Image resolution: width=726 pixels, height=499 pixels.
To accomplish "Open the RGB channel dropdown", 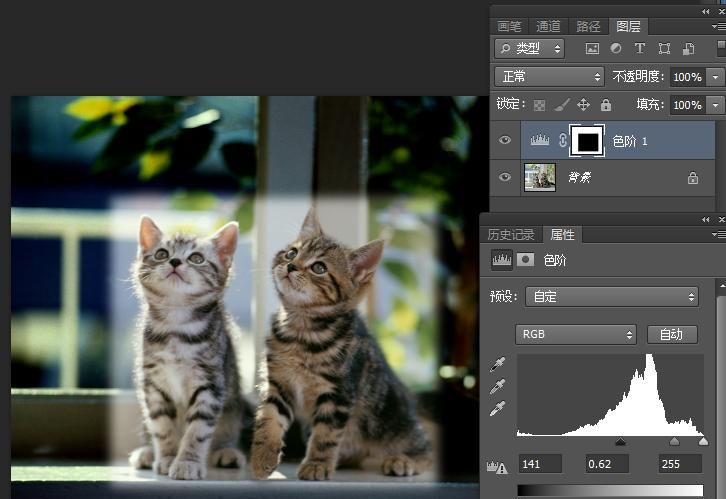I will 576,334.
